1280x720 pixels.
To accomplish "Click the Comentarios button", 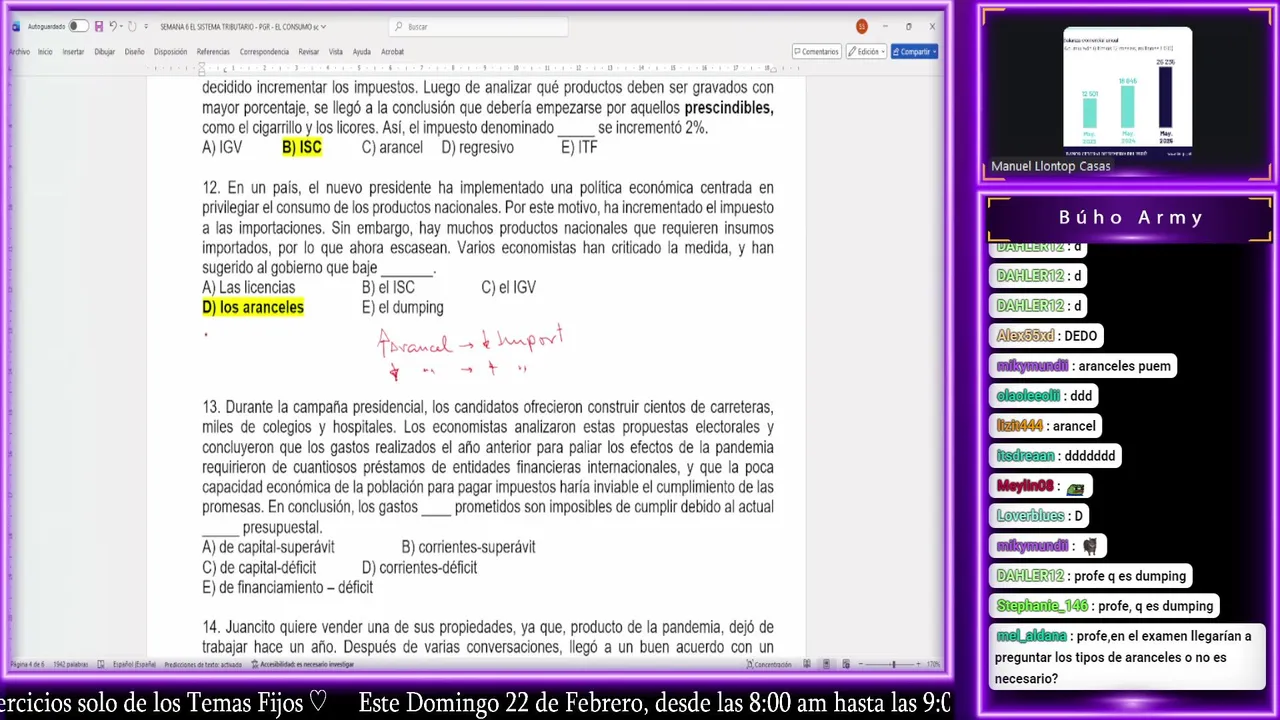I will [816, 51].
